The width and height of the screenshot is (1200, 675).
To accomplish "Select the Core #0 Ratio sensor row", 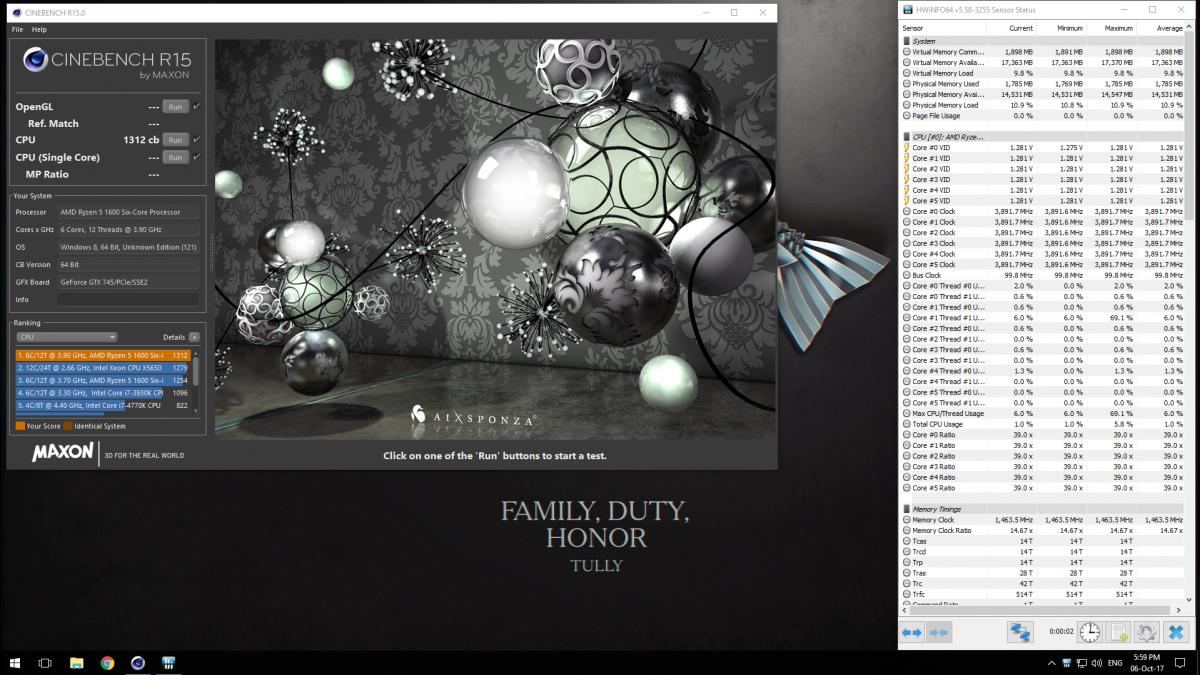I will coord(1042,434).
